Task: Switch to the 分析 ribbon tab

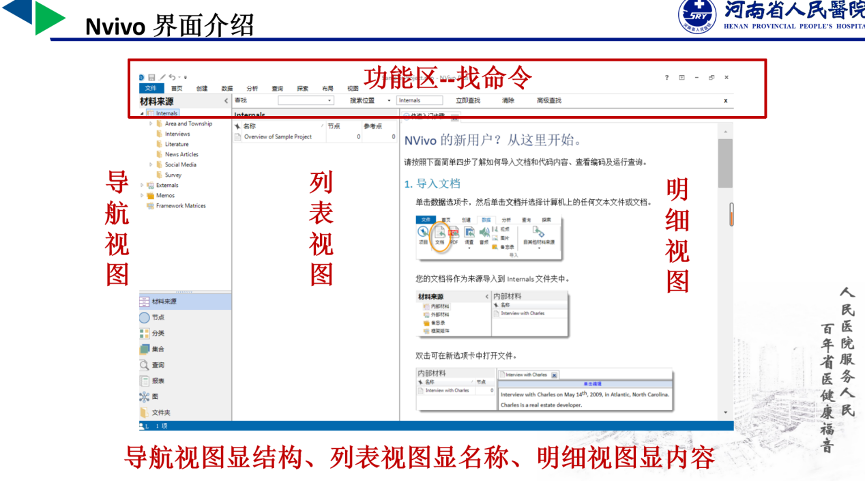Action: coord(252,88)
